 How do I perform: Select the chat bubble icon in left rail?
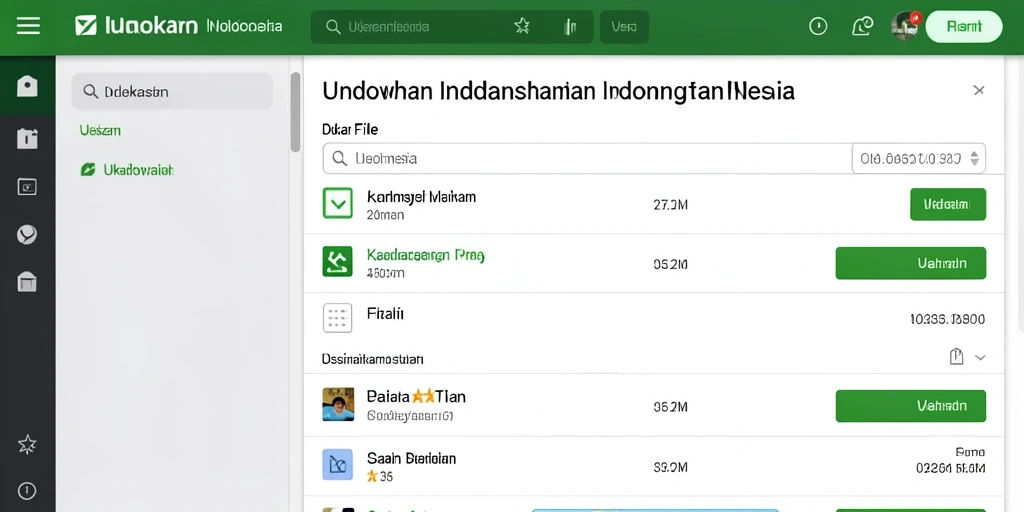click(x=27, y=234)
